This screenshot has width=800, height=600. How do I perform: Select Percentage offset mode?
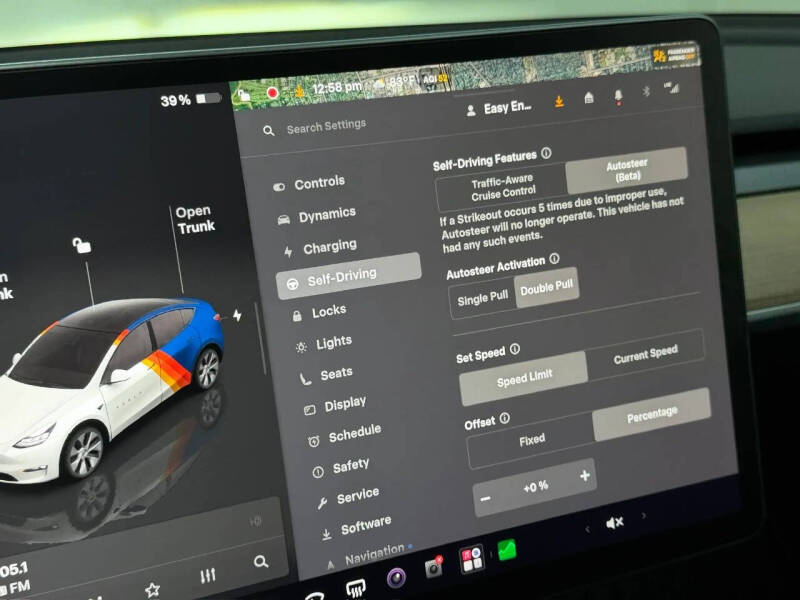pos(652,414)
